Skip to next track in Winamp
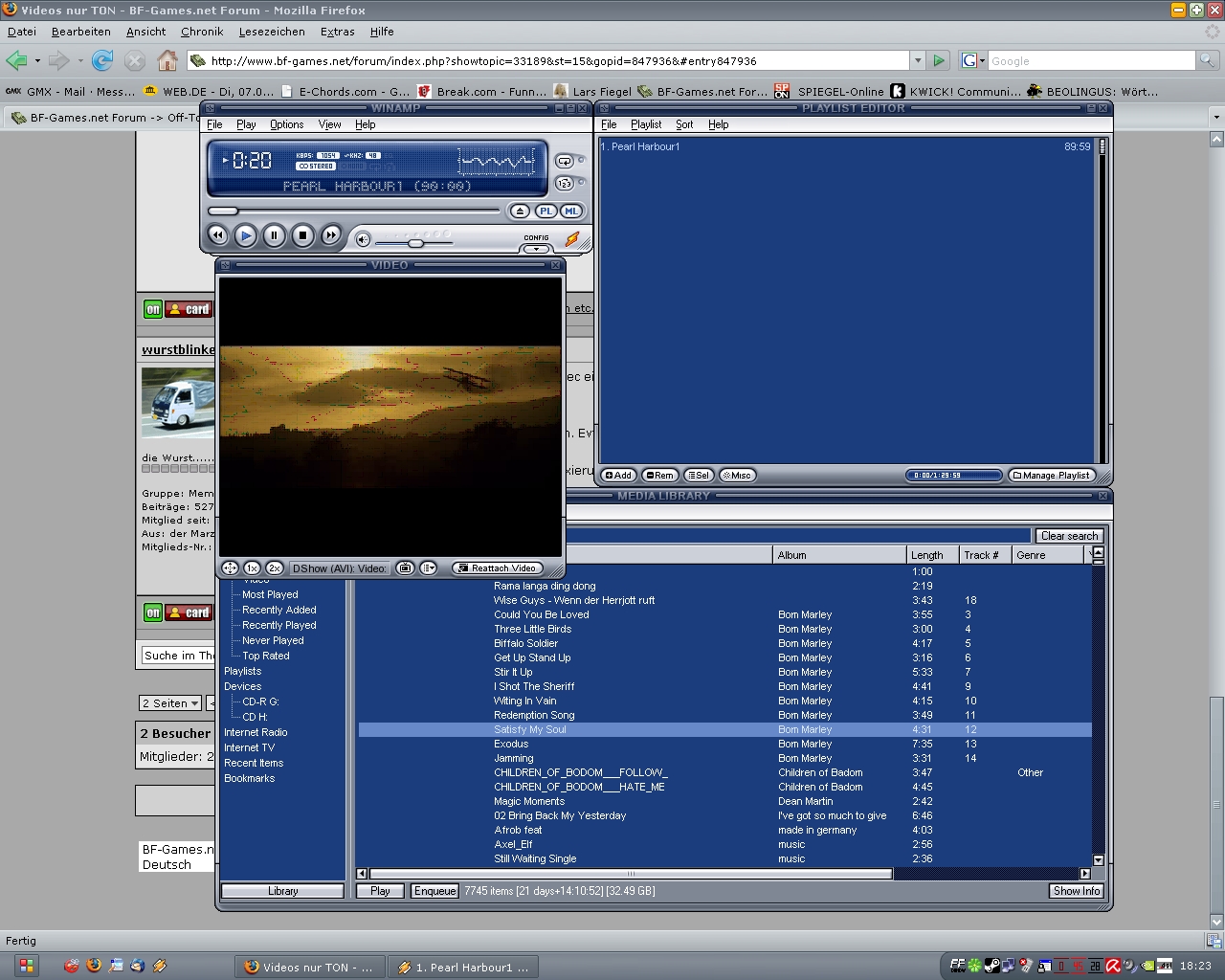The image size is (1225, 980). tap(331, 234)
